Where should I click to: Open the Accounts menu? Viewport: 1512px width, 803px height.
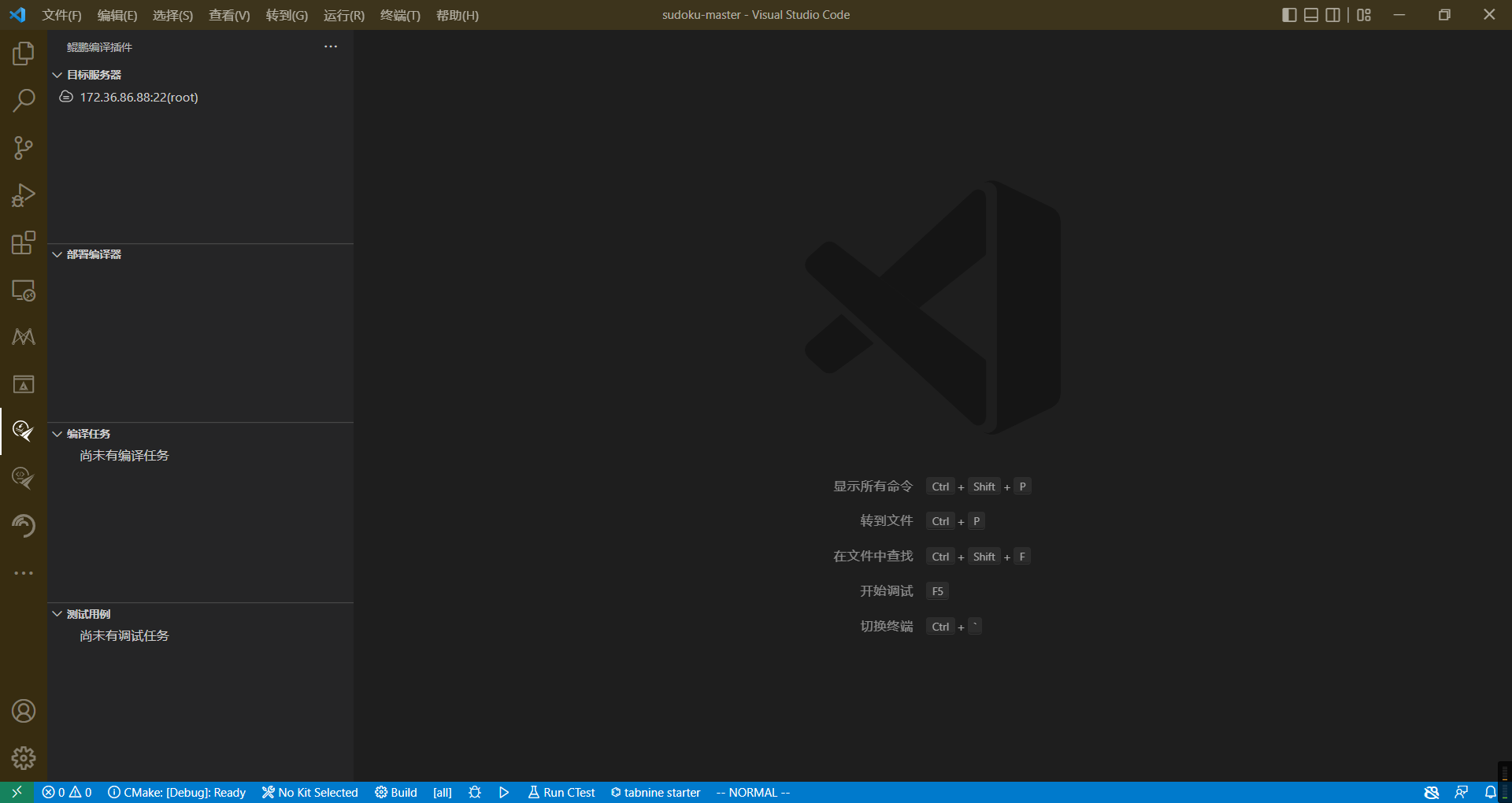(x=24, y=711)
